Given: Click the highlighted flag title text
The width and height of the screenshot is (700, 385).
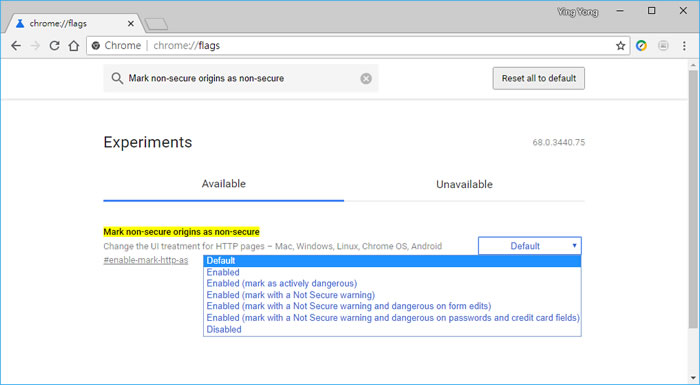Looking at the screenshot, I should pos(181,232).
